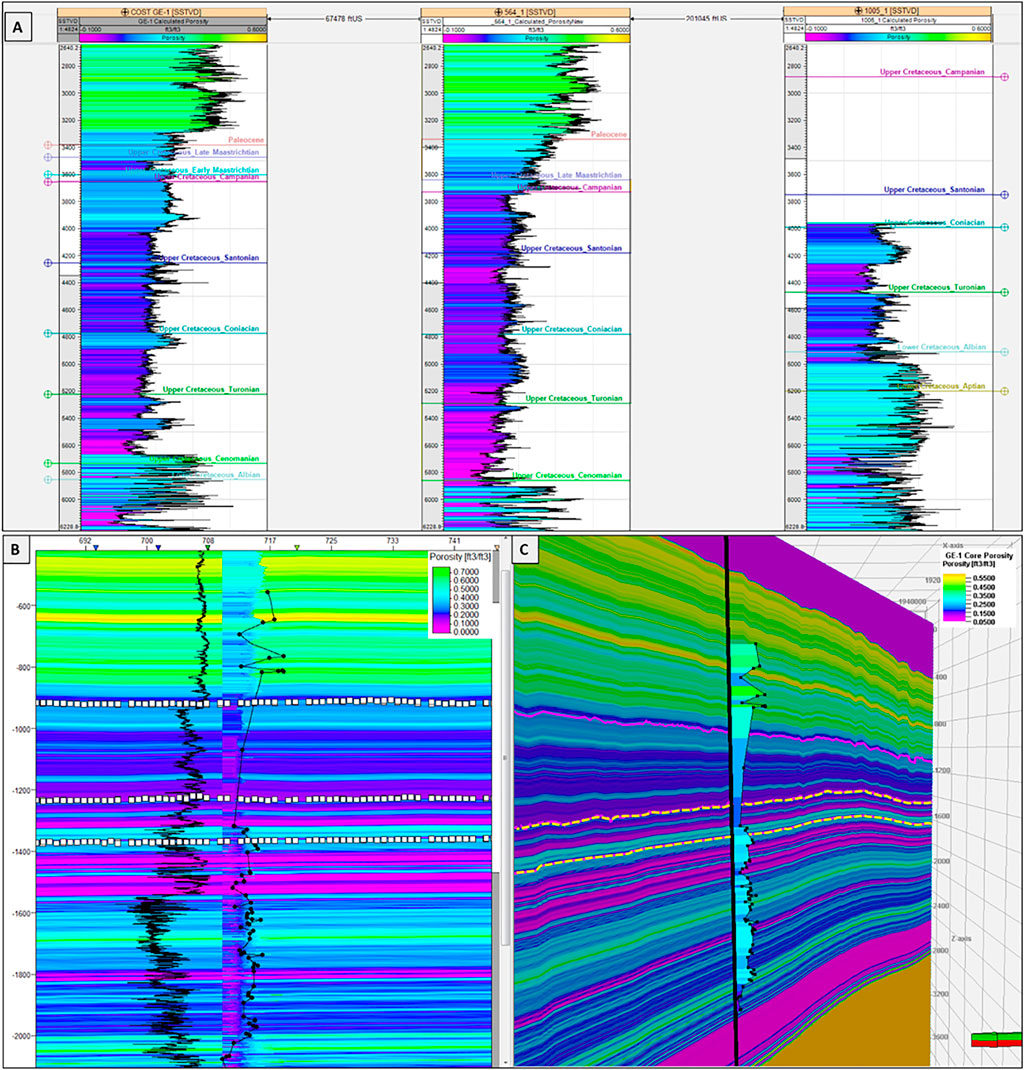The height and width of the screenshot is (1070, 1024).
Task: Click the green triangle marker at 708 in panel B
Action: pyautogui.click(x=208, y=548)
